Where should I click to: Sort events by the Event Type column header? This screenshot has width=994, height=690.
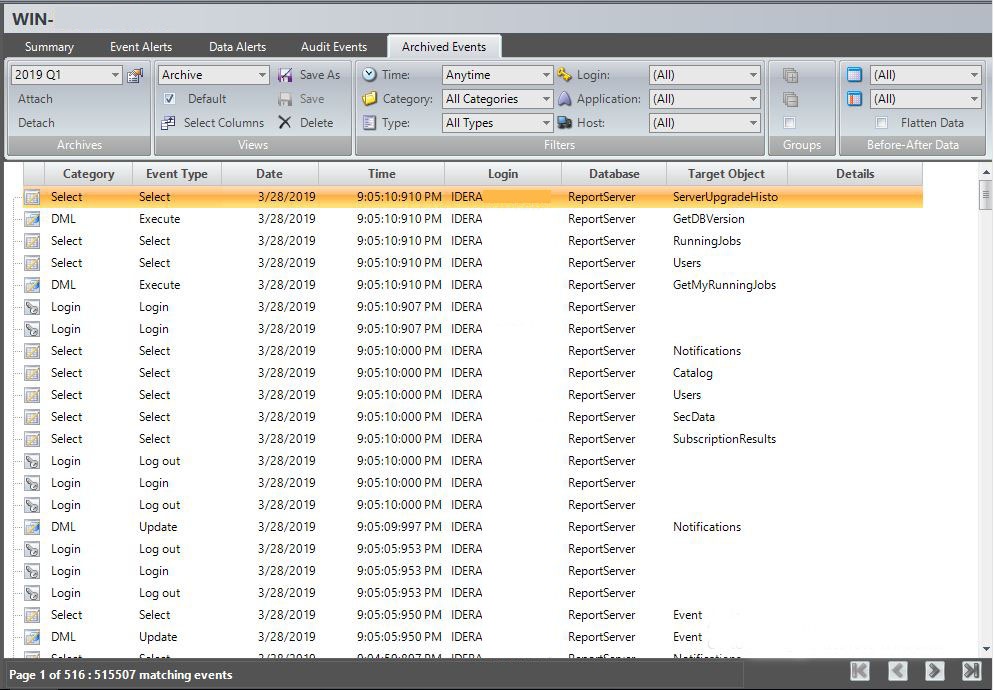(x=177, y=174)
